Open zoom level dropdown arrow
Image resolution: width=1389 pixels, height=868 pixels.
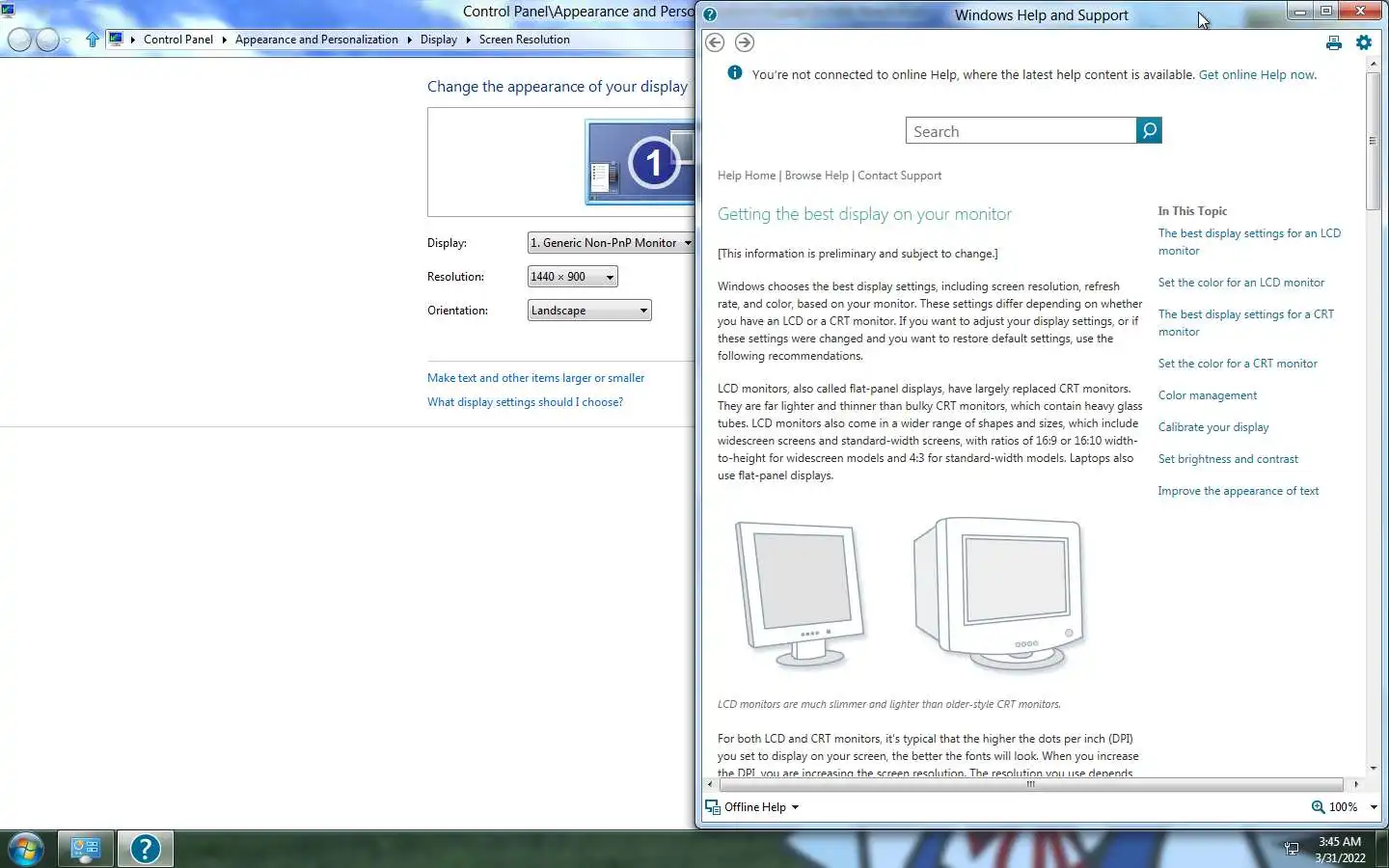pyautogui.click(x=1374, y=807)
